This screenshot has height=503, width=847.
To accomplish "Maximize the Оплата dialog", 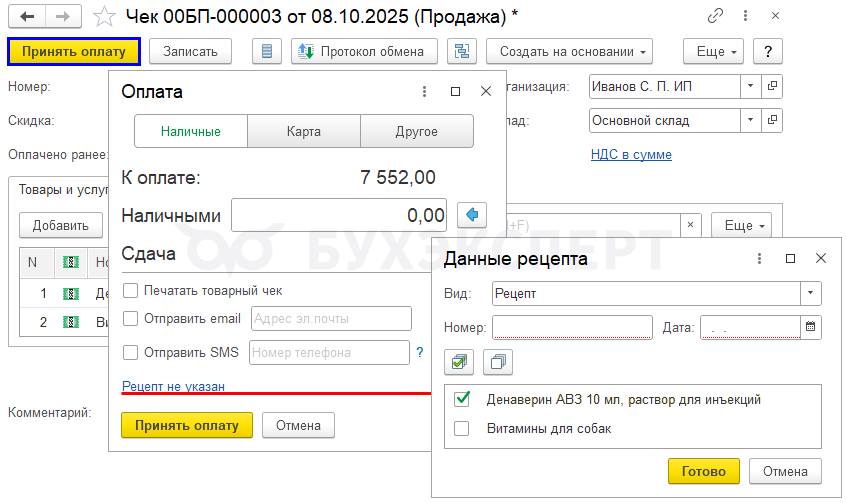I will [x=455, y=92].
